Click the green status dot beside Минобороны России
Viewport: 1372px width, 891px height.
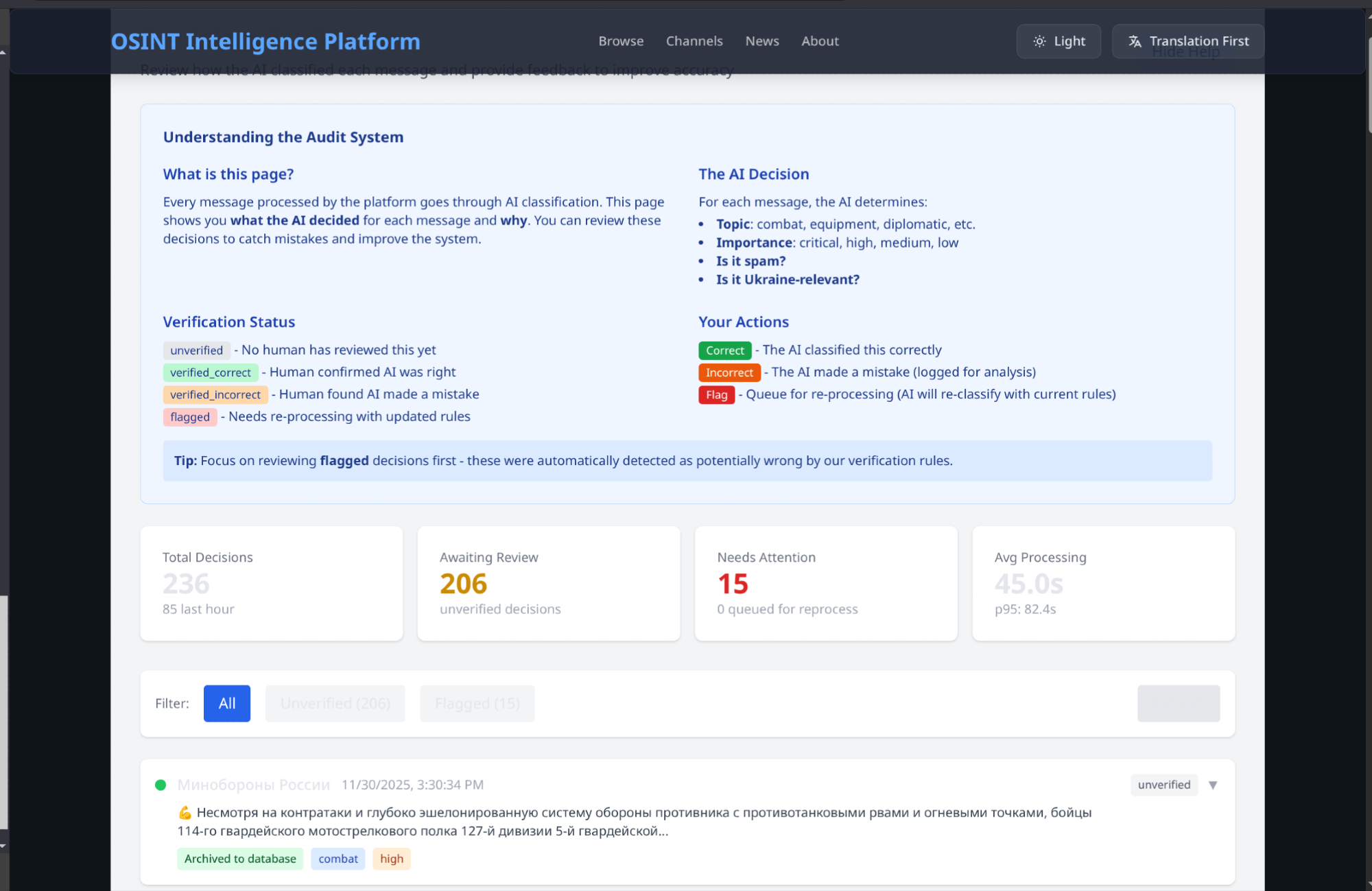point(161,785)
